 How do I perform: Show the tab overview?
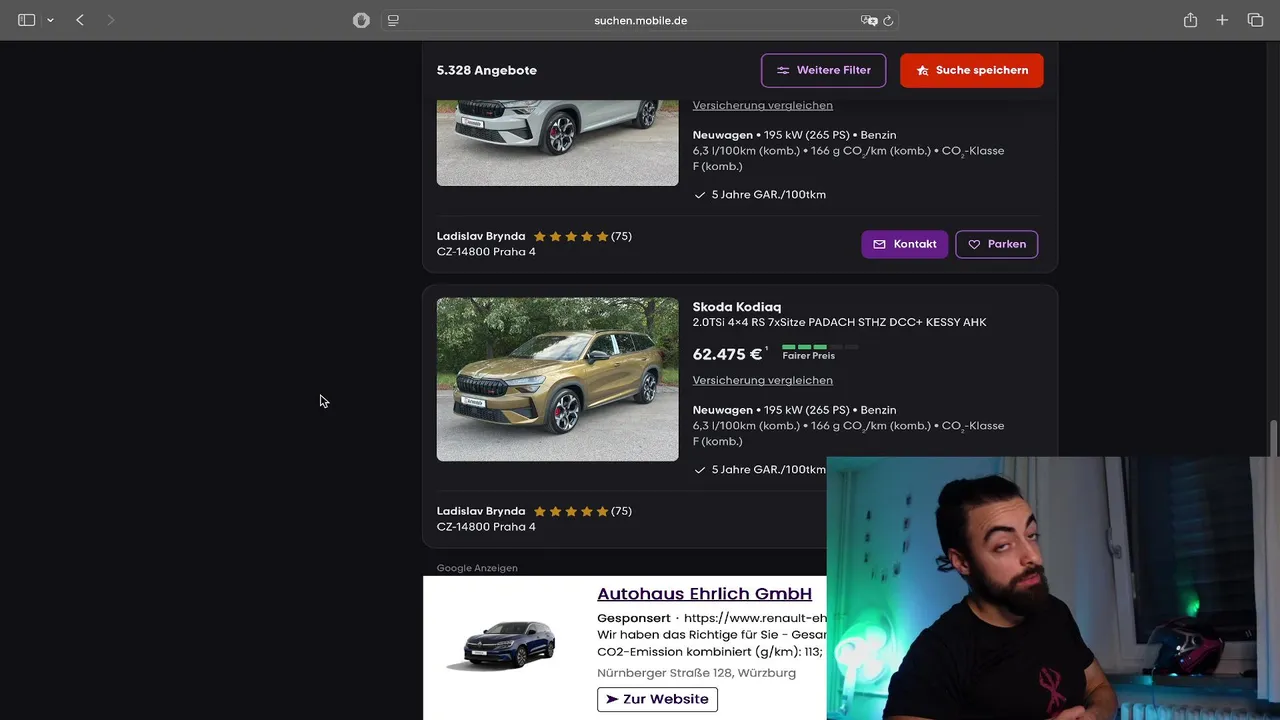click(1255, 20)
